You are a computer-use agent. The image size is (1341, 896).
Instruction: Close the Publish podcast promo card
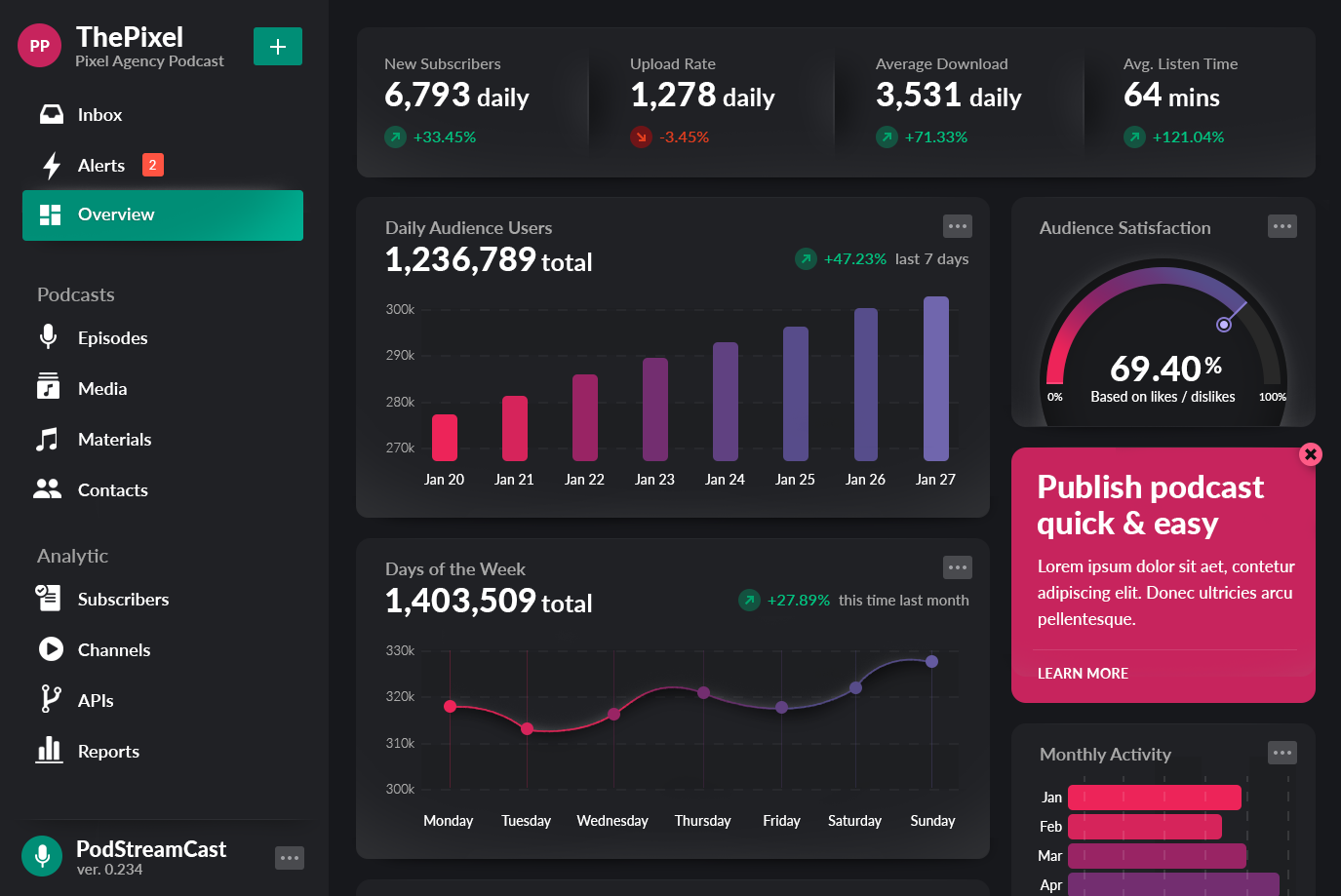pyautogui.click(x=1311, y=453)
